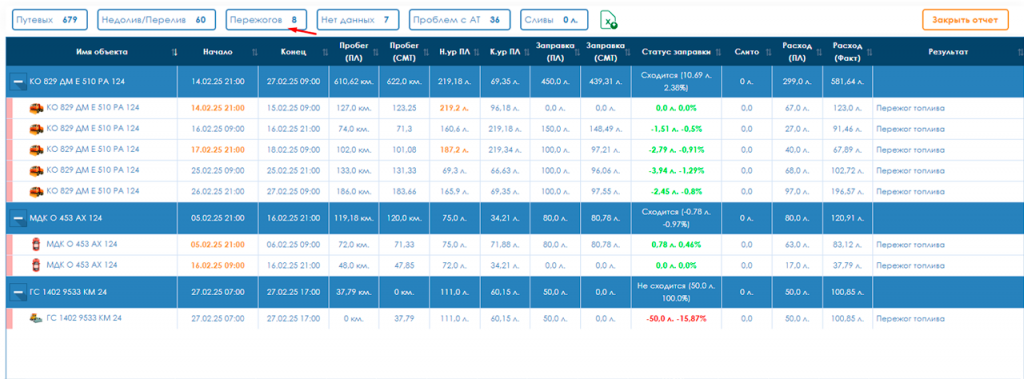The image size is (1024, 379).
Task: Click orange start date 16.02.25 09:00 cell
Action: tap(218, 265)
